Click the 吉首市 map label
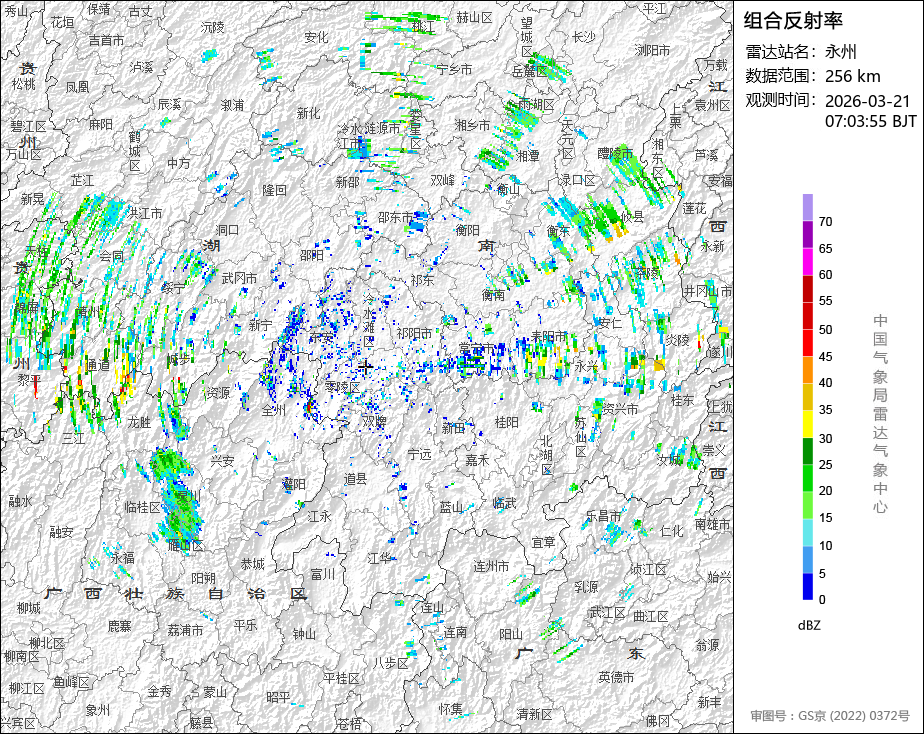The image size is (924, 734). 107,40
